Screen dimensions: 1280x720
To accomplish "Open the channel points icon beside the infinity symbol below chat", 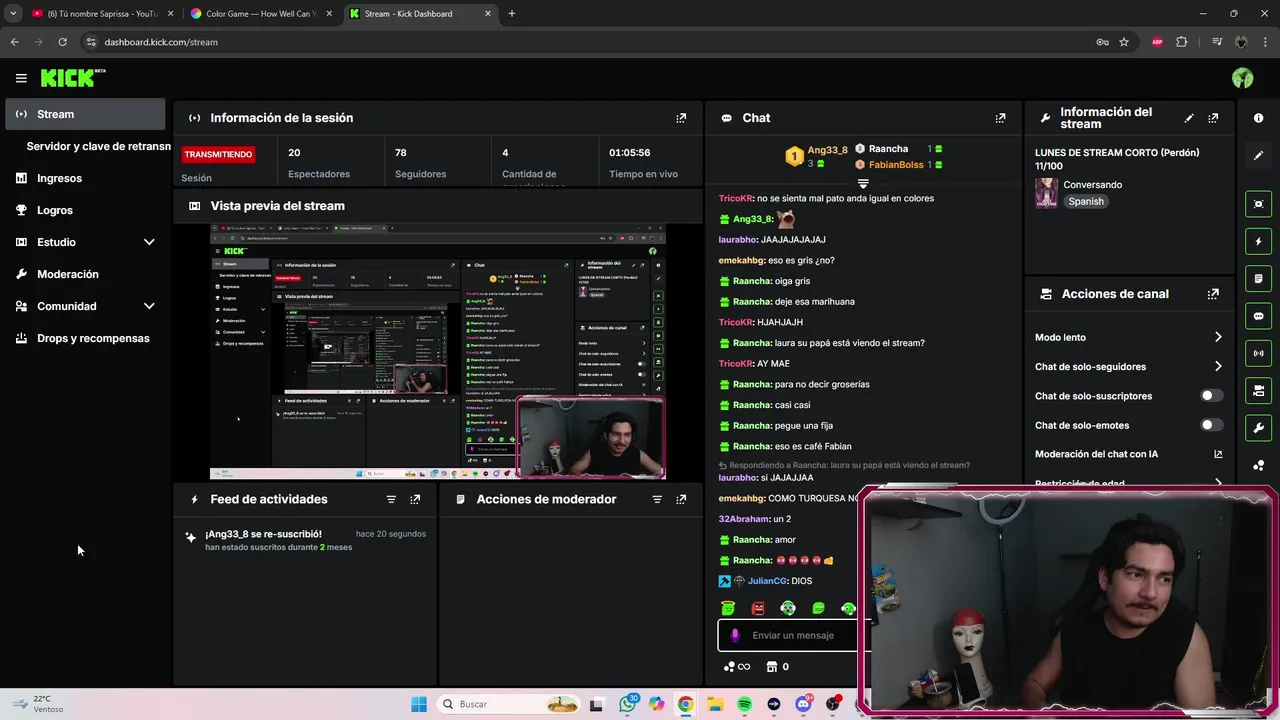I will [x=729, y=667].
